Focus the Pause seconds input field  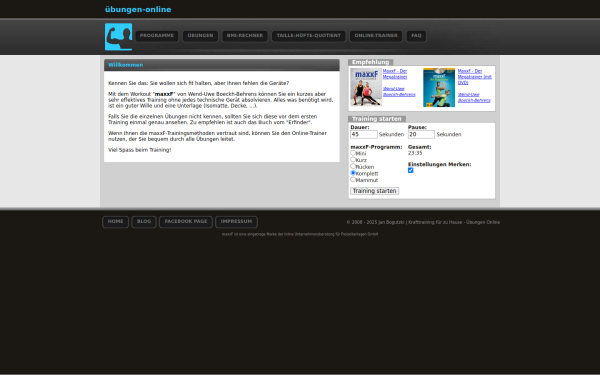pyautogui.click(x=421, y=134)
